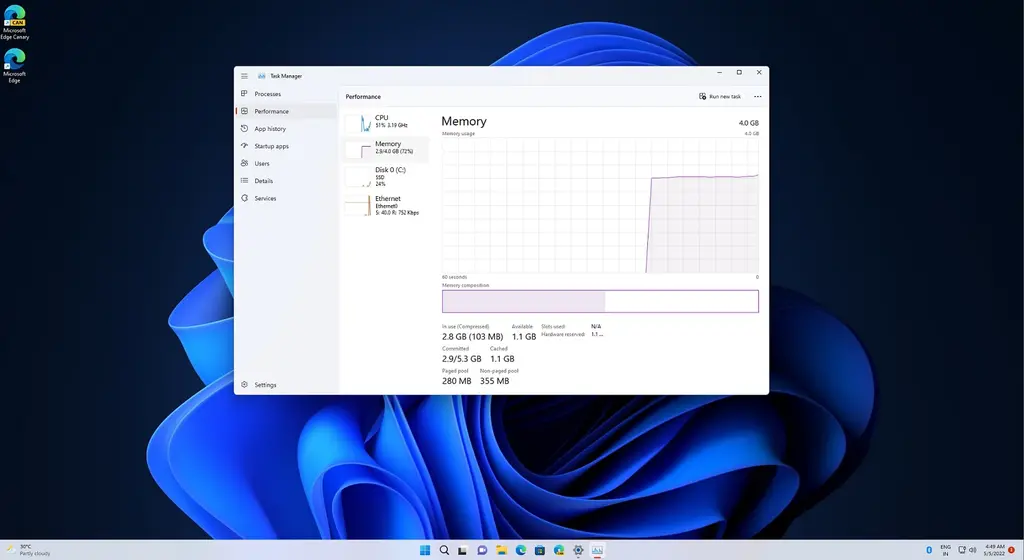Open the taskbar Search icon
Viewport: 1024px width, 560px height.
click(443, 550)
